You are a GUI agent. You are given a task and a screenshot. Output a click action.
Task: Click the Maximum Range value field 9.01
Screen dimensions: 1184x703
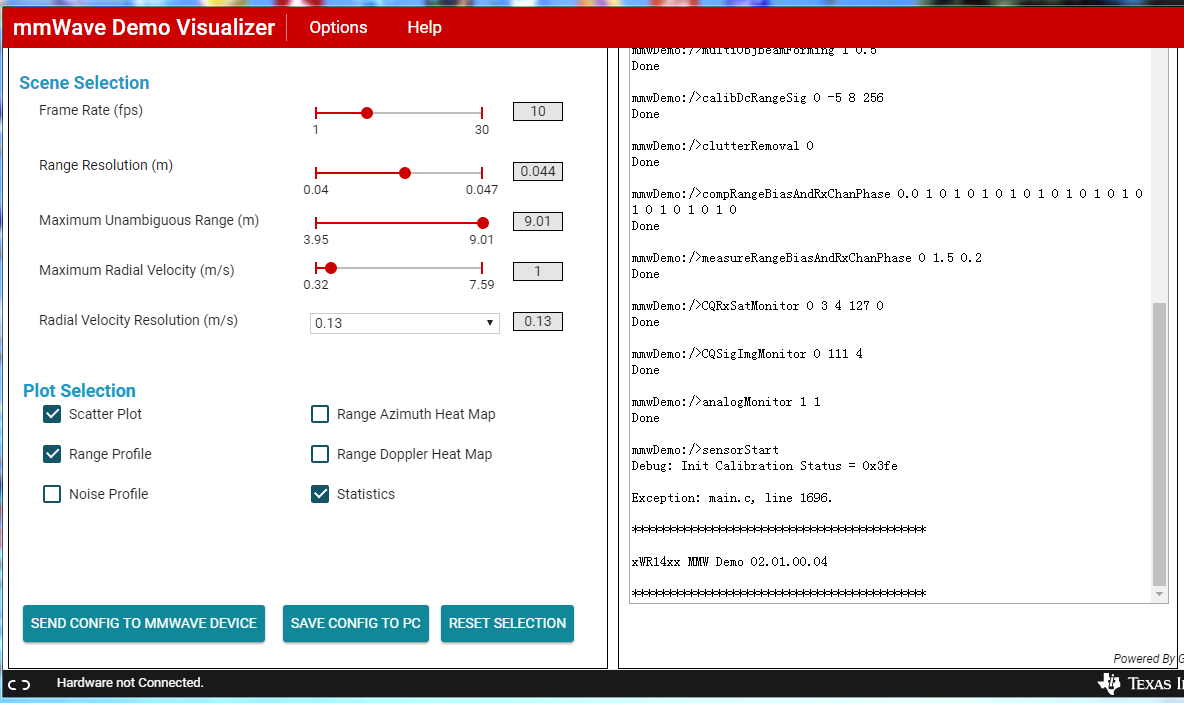[538, 221]
